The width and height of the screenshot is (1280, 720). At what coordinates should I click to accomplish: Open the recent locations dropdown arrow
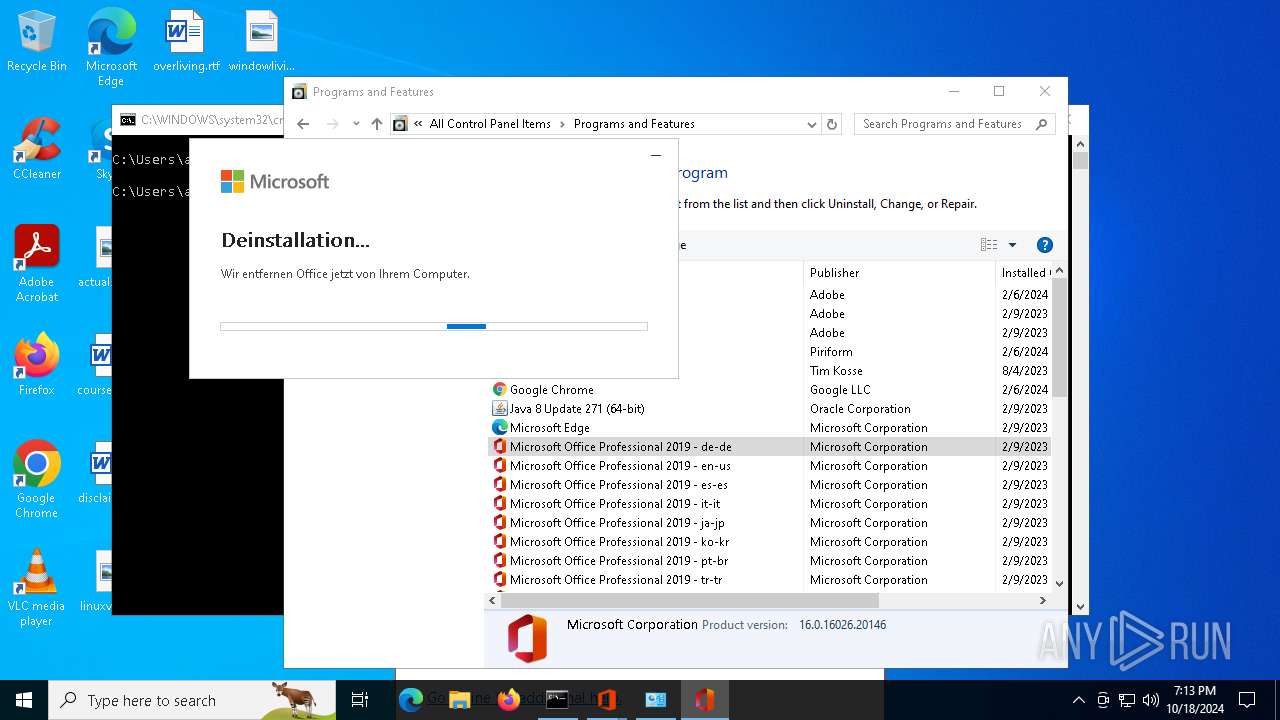click(x=356, y=124)
